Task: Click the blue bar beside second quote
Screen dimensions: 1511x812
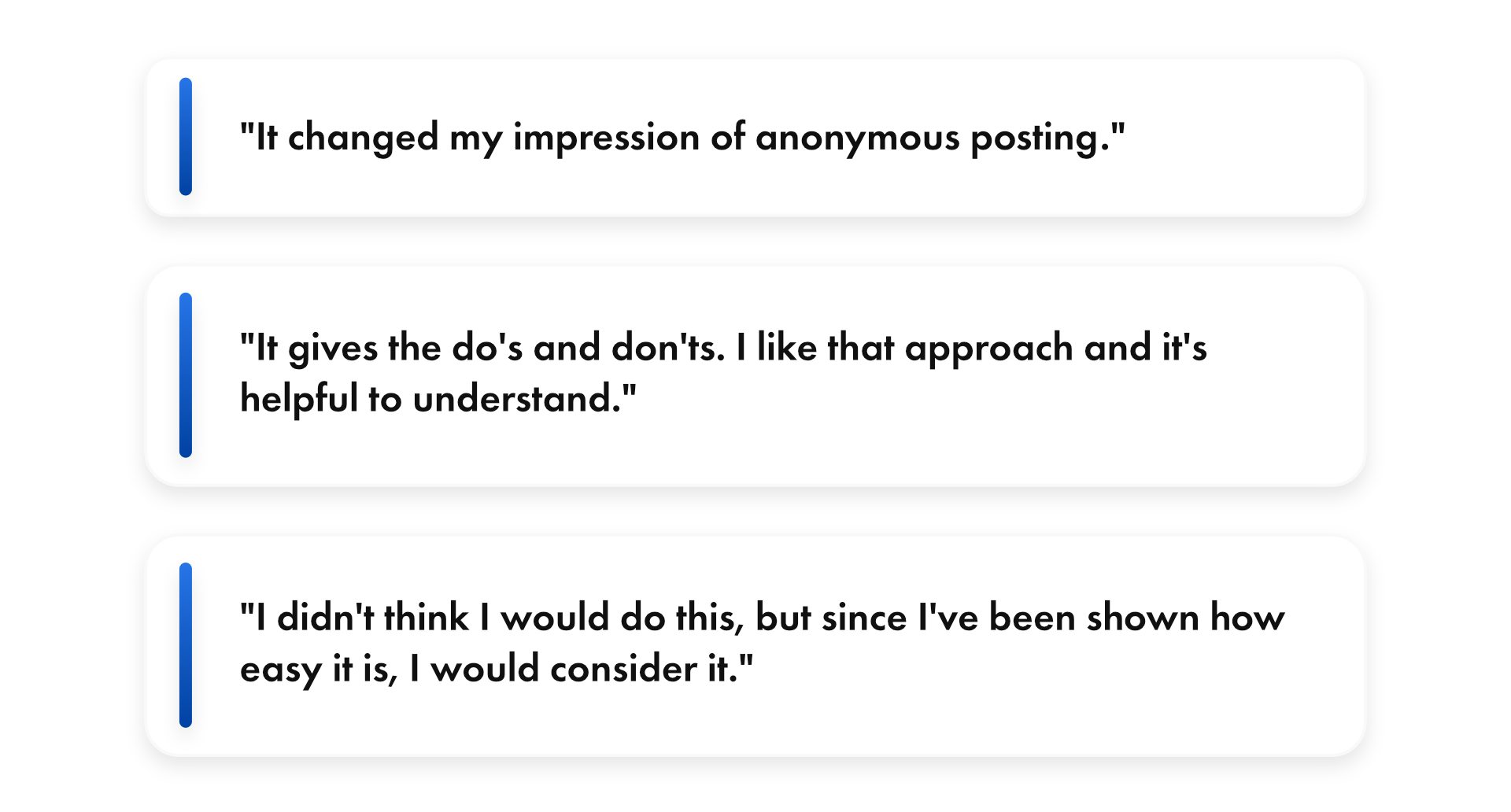Action: 186,375
